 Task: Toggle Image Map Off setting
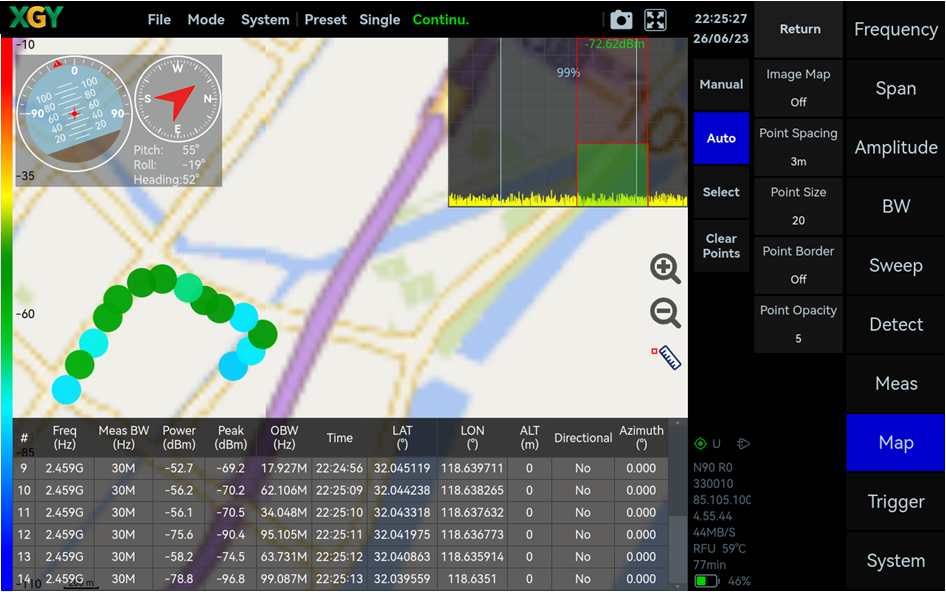[798, 88]
